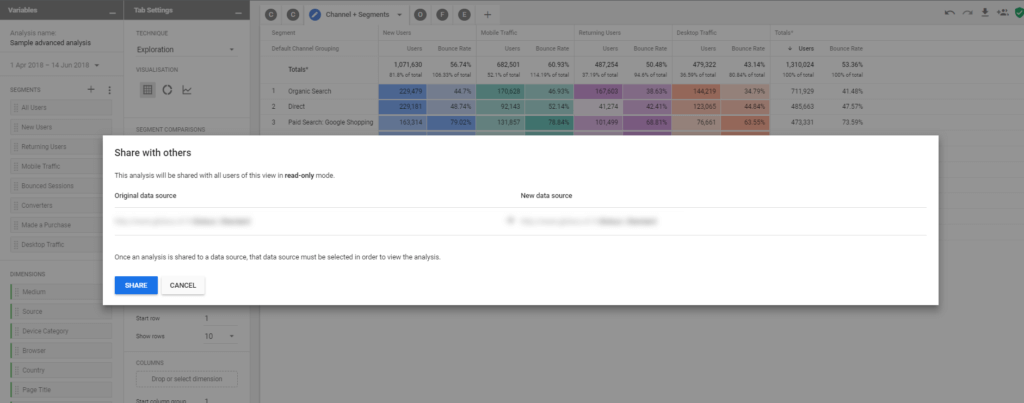Undo the last change
This screenshot has width=1024, height=403.
pyautogui.click(x=949, y=14)
